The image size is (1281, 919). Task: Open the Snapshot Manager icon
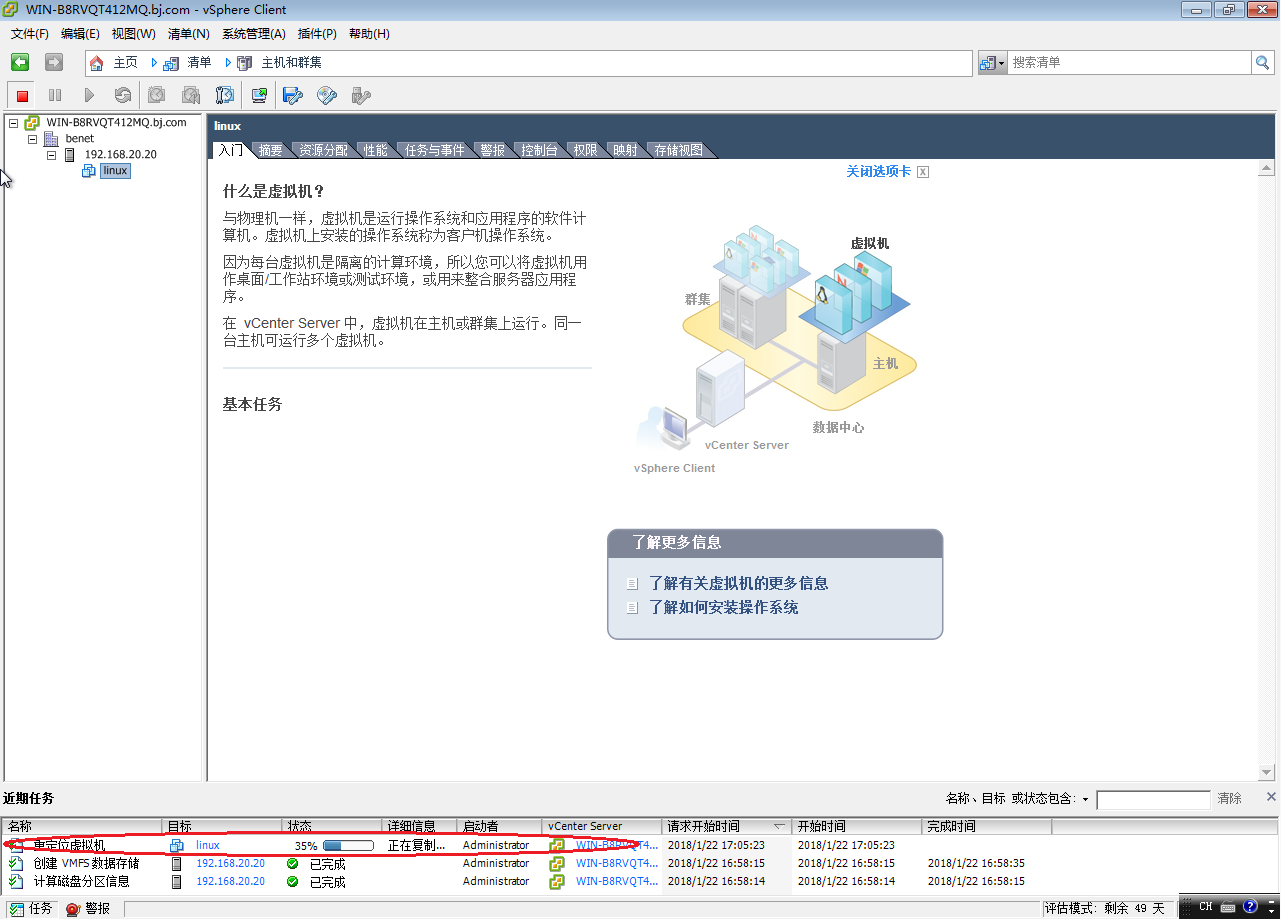pos(224,95)
